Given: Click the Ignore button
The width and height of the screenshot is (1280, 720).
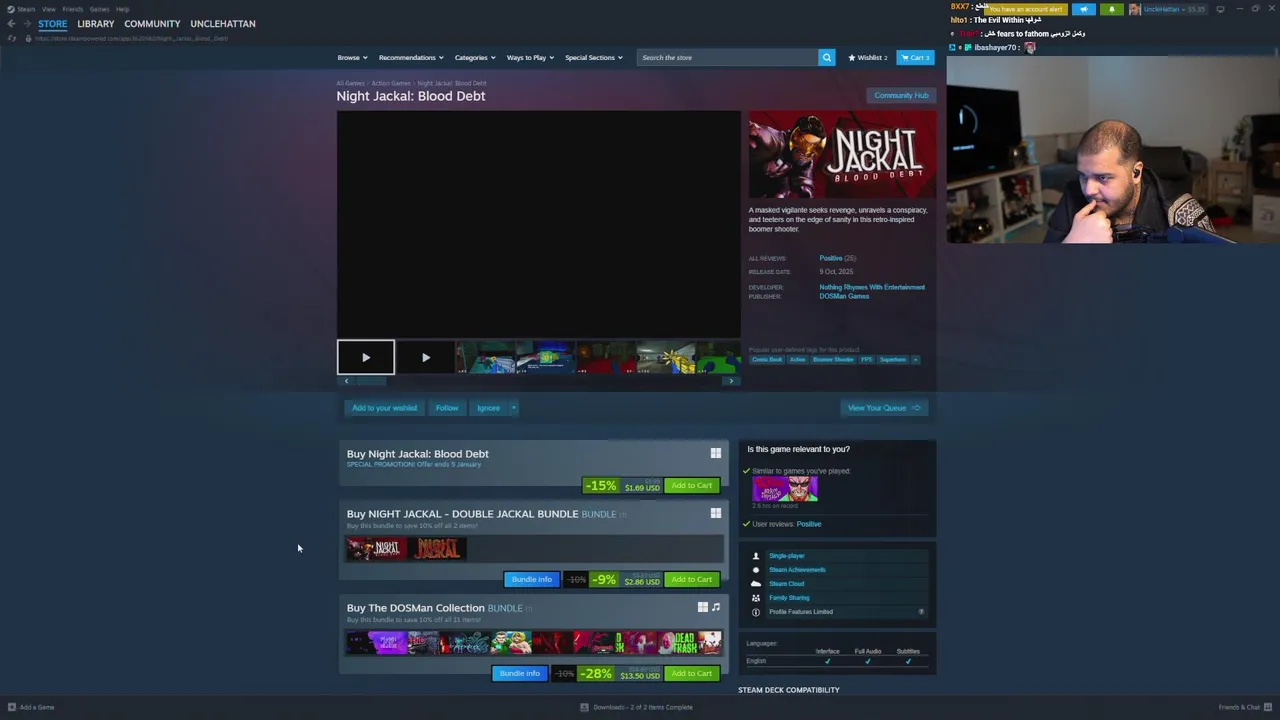Looking at the screenshot, I should point(488,408).
